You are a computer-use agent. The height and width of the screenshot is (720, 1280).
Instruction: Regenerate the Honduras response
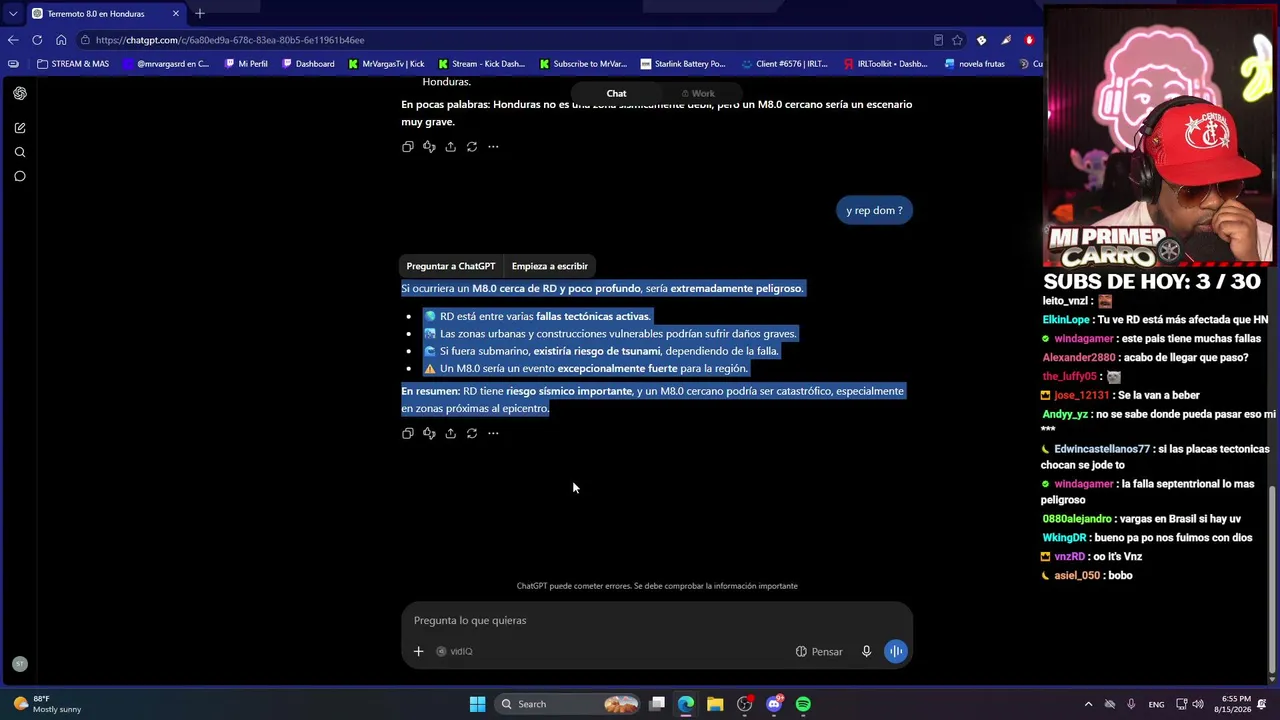(472, 147)
